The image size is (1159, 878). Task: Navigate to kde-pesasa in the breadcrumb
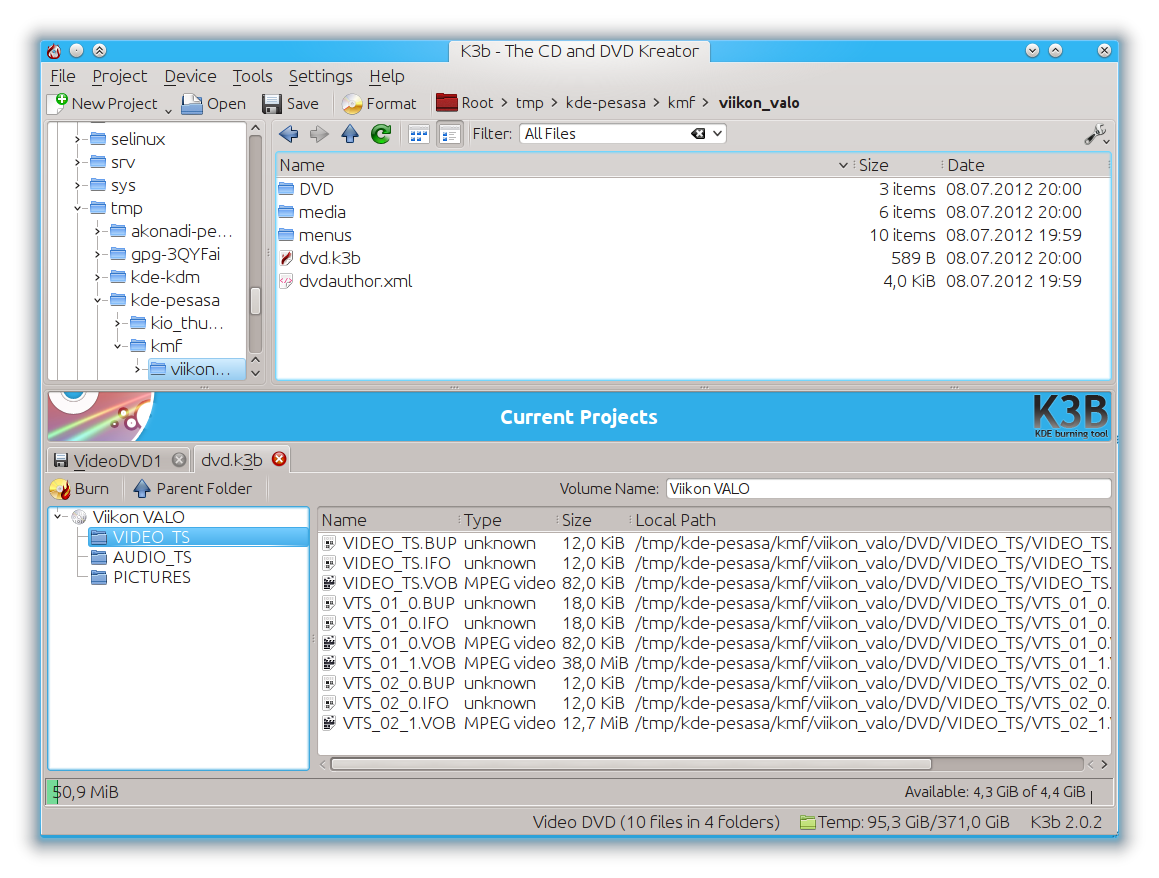(x=605, y=103)
